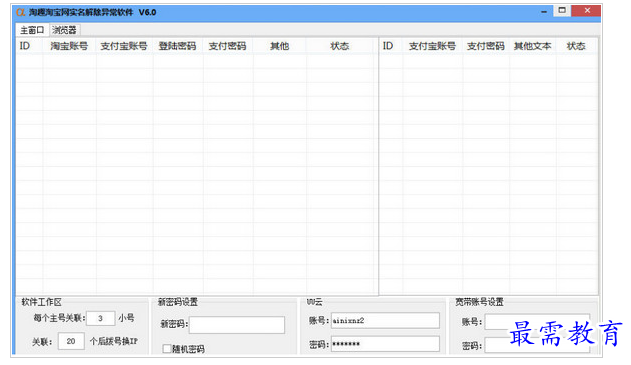The height and width of the screenshot is (365, 631).
Task: Click the UU云 group label
Action: (x=314, y=302)
